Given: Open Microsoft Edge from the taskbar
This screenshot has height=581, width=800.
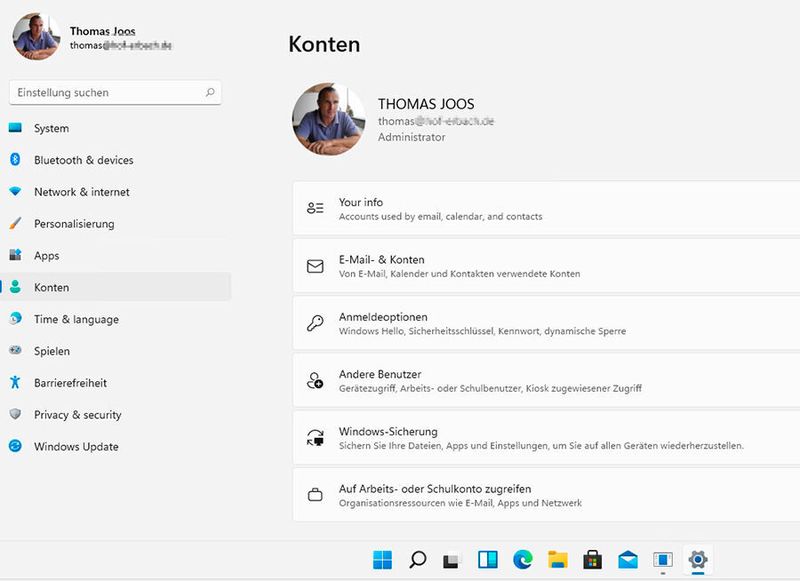Looking at the screenshot, I should 525,559.
